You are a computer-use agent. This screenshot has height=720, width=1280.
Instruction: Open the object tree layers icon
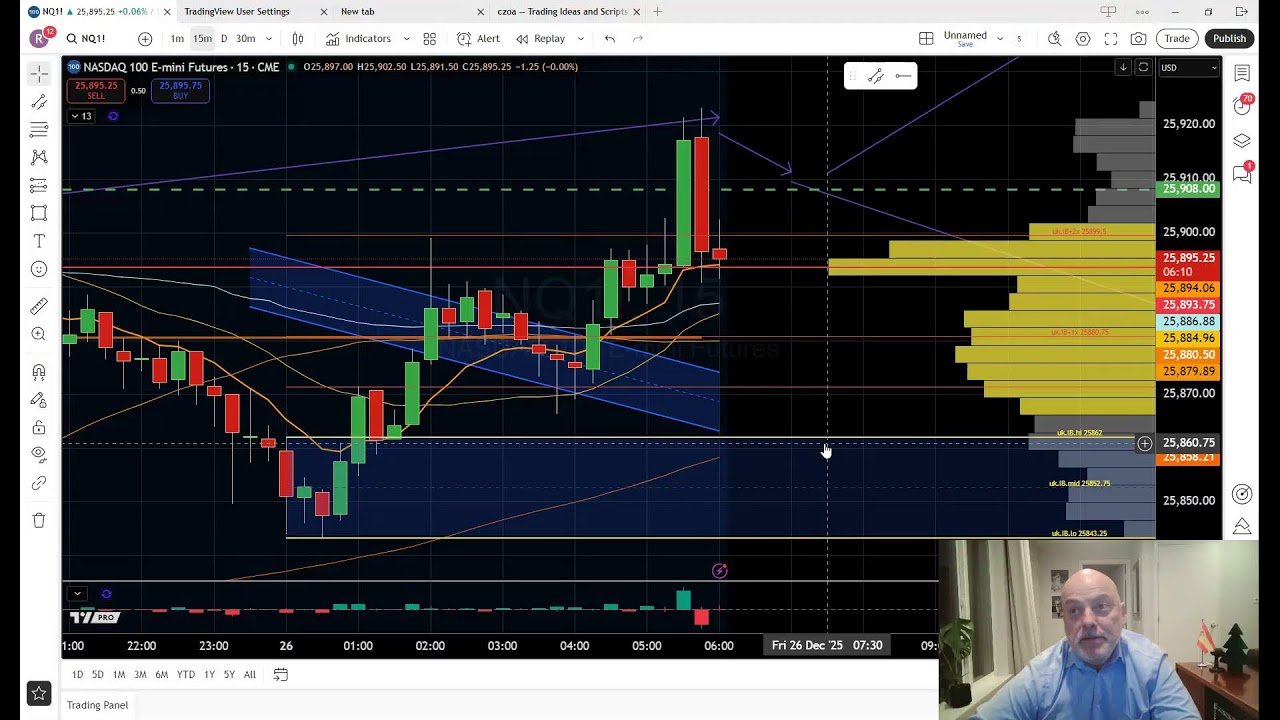1242,141
